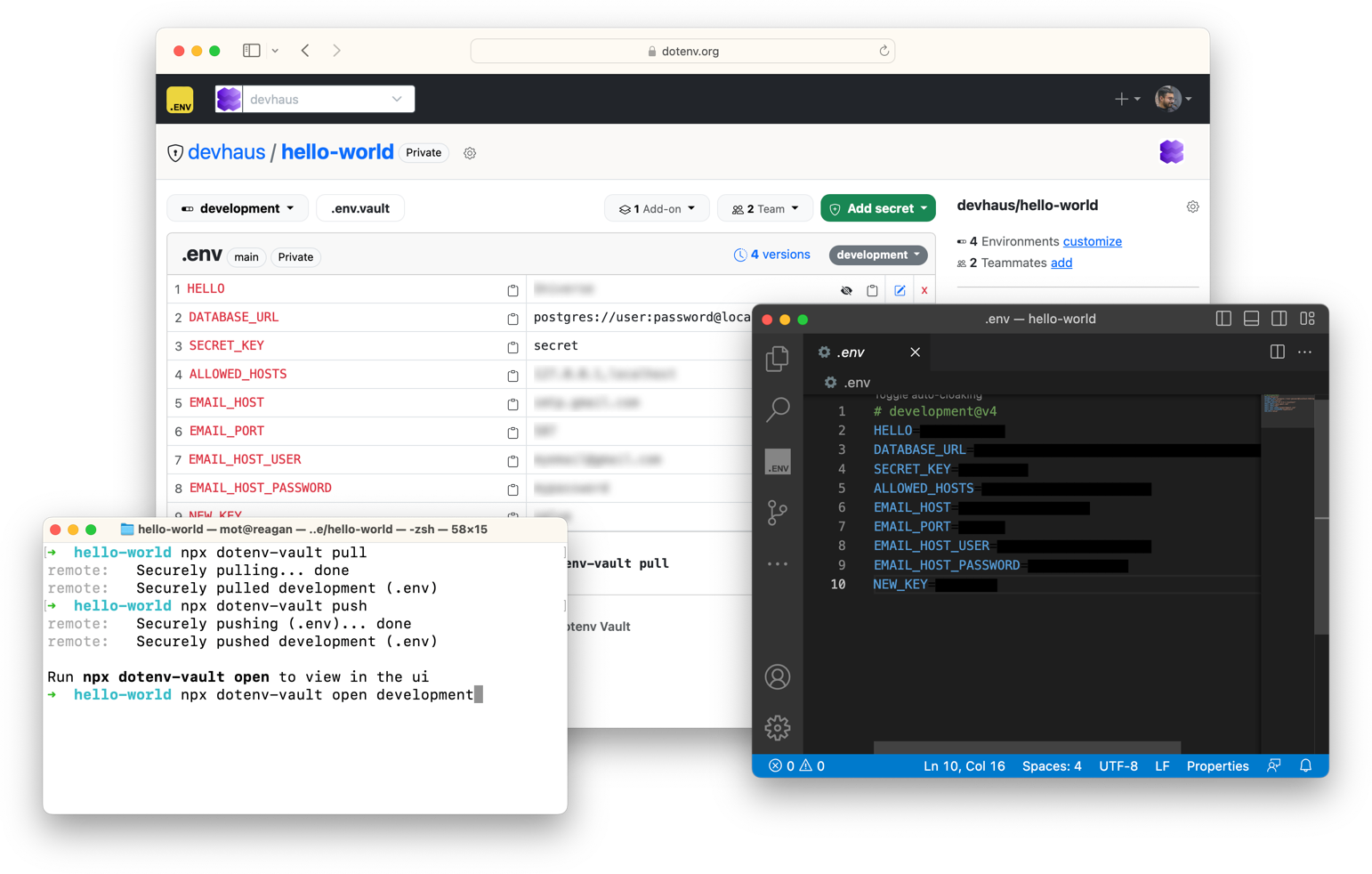
Task: Open project settings gear beside Private badge
Action: pos(470,153)
